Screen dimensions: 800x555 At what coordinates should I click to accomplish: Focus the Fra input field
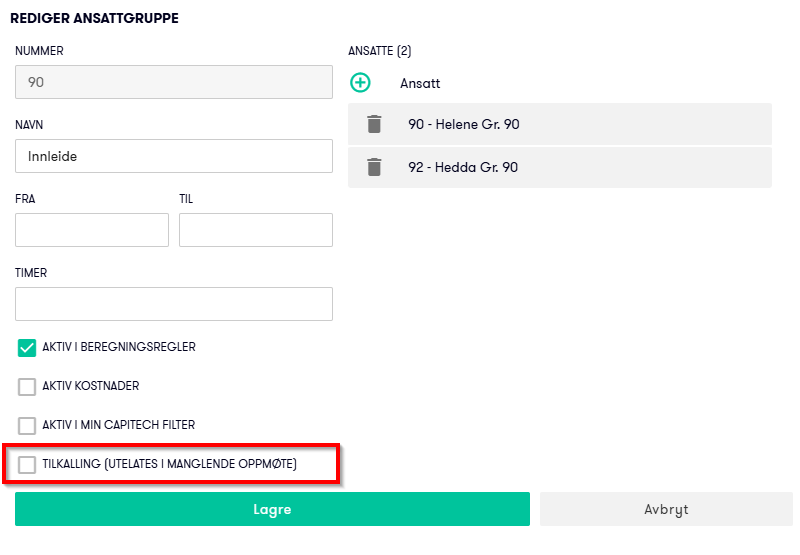pyautogui.click(x=92, y=230)
